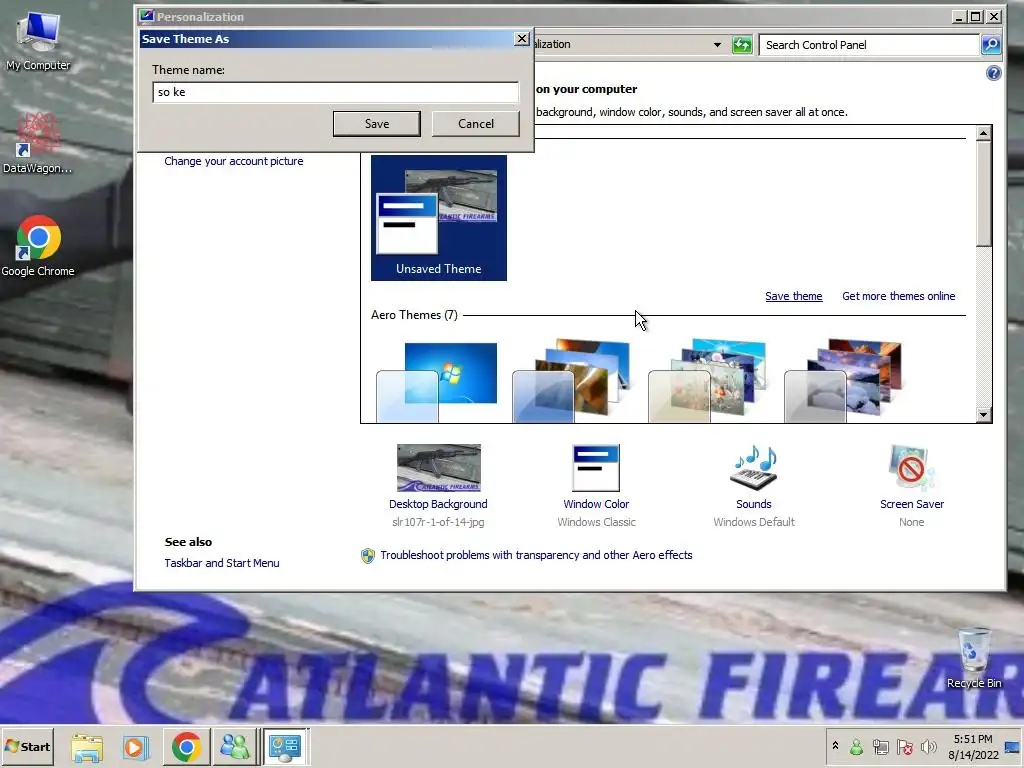
Task: Open the Save theme link
Action: coord(793,296)
